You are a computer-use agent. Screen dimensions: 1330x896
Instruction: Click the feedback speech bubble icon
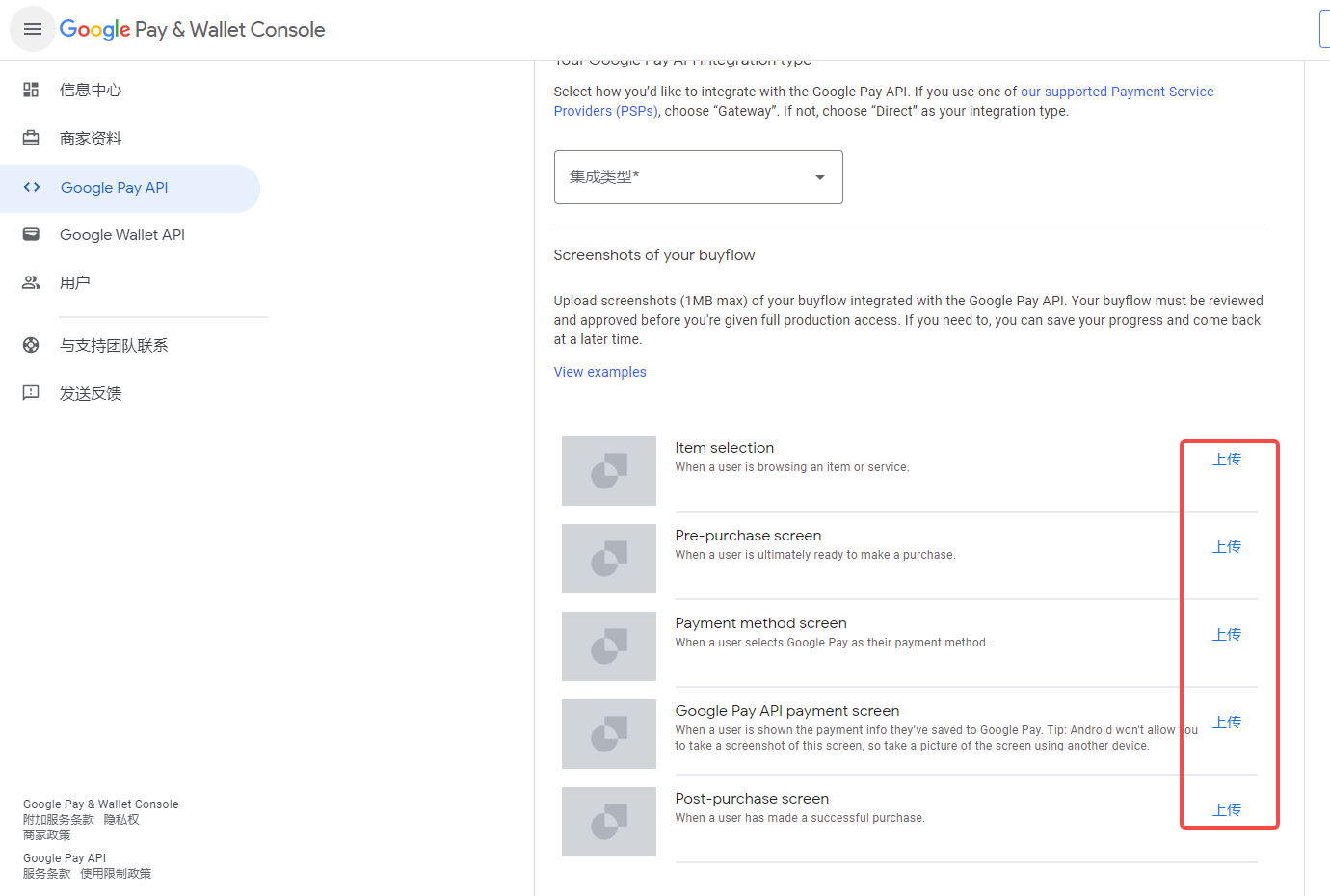coord(31,393)
